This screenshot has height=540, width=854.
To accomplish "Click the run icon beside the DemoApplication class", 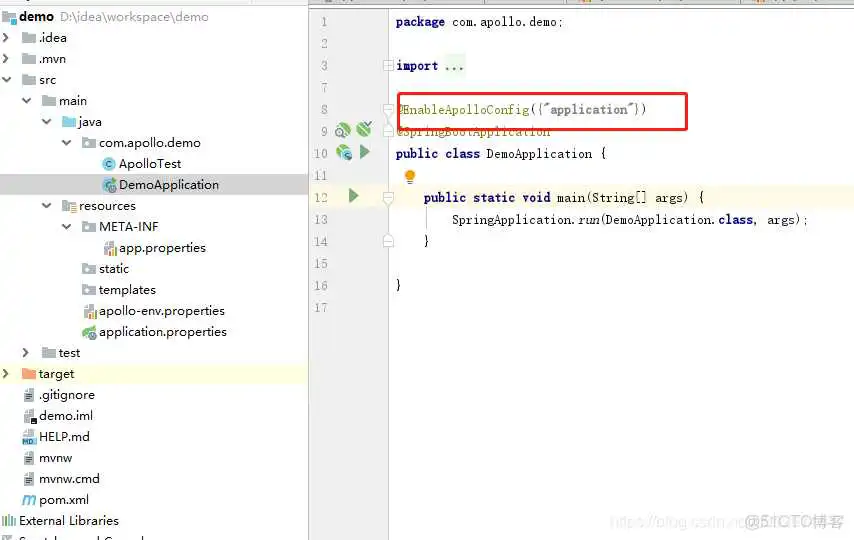I will tap(365, 152).
